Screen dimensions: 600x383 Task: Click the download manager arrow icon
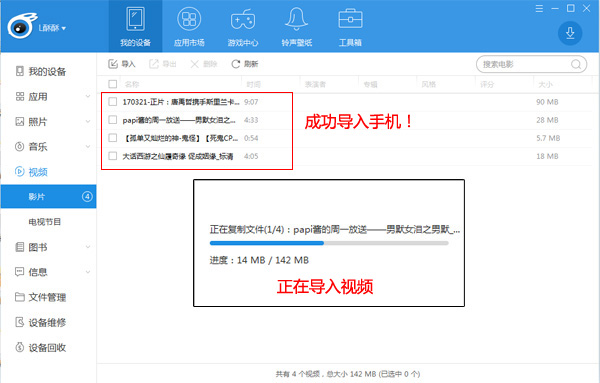coord(570,33)
